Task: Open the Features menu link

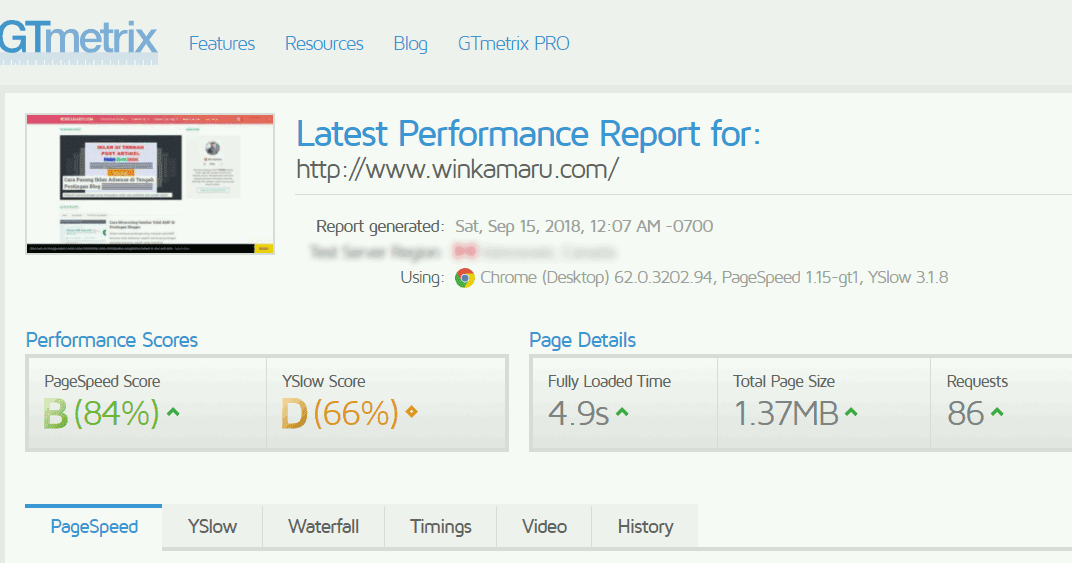Action: [222, 44]
